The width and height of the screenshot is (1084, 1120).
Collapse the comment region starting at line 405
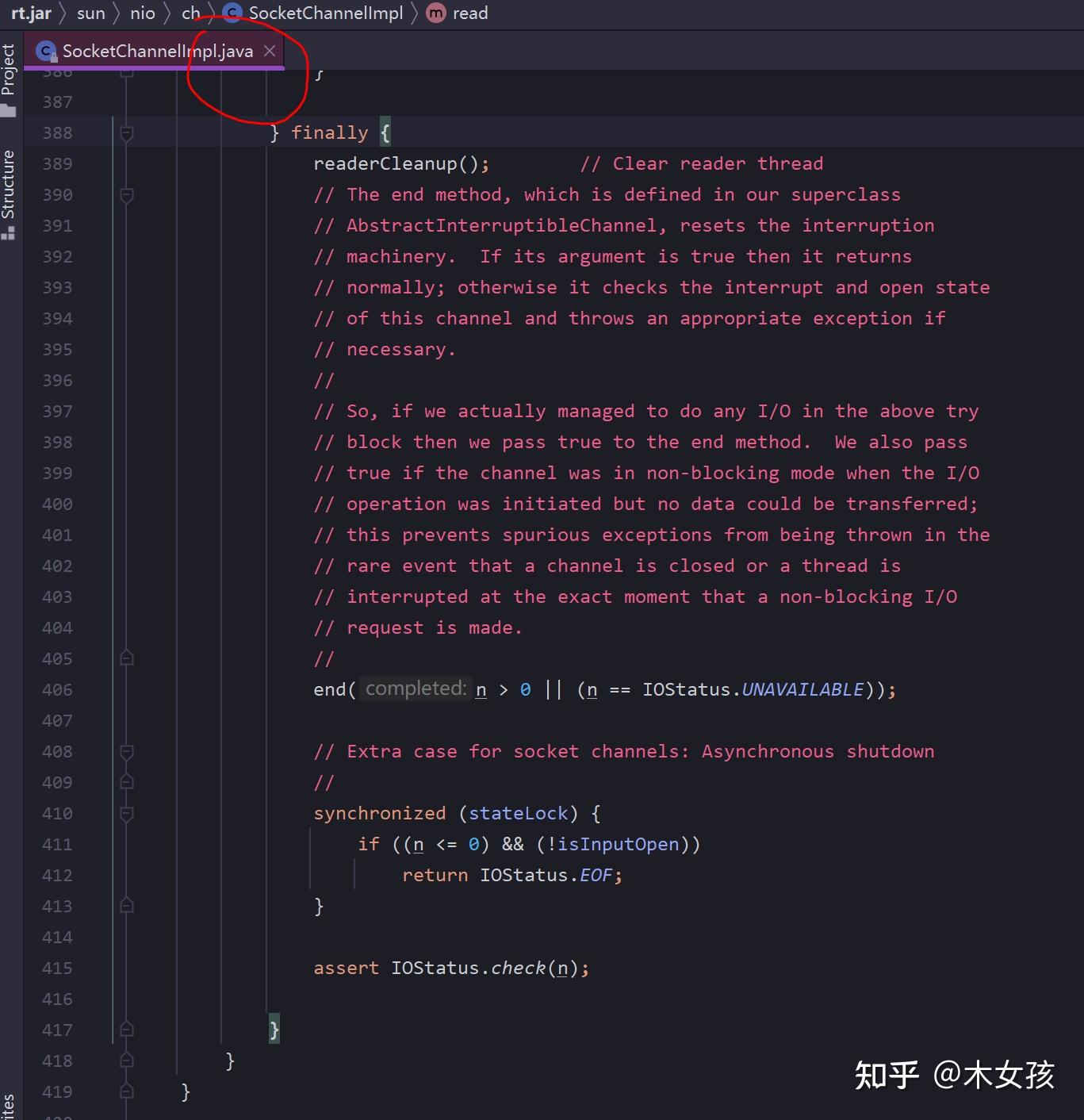tap(126, 658)
